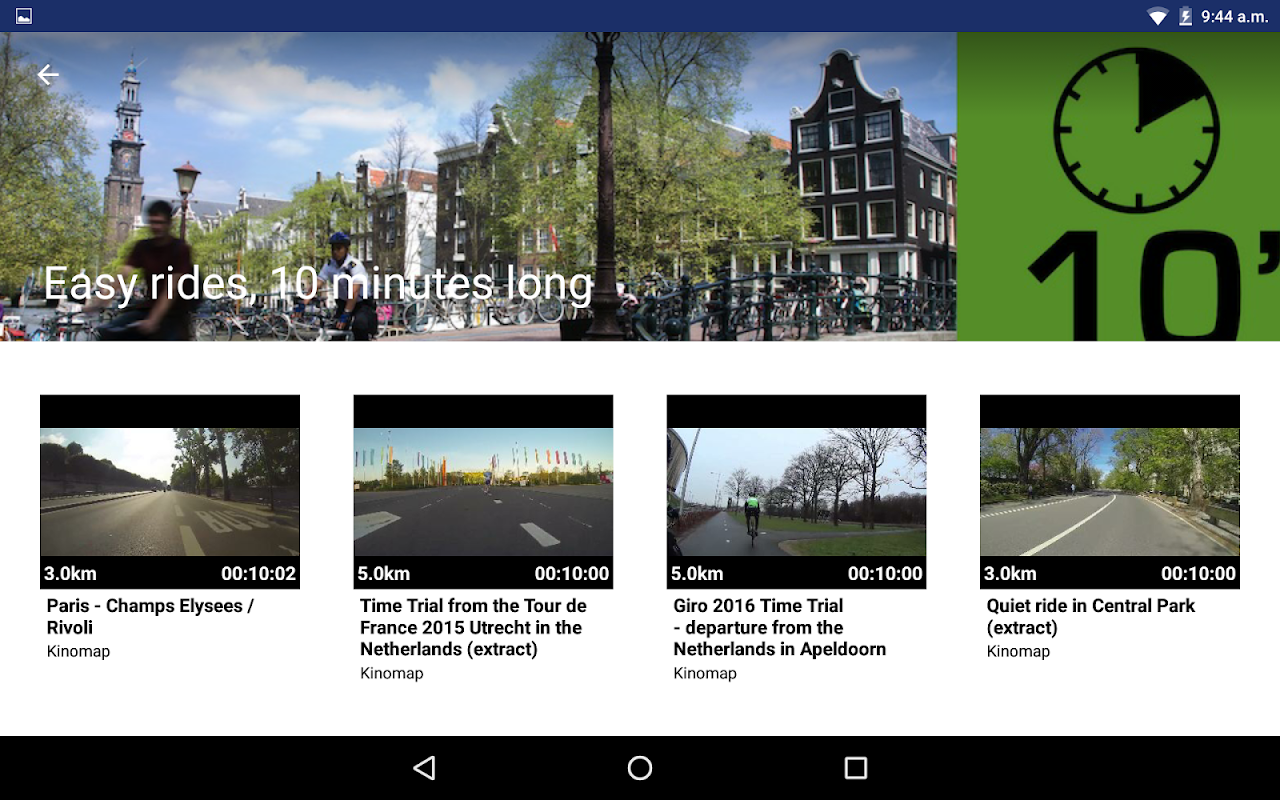Open the Giro 2016 Apeldoorn video thumbnail
1280x800 pixels.
pyautogui.click(x=796, y=492)
